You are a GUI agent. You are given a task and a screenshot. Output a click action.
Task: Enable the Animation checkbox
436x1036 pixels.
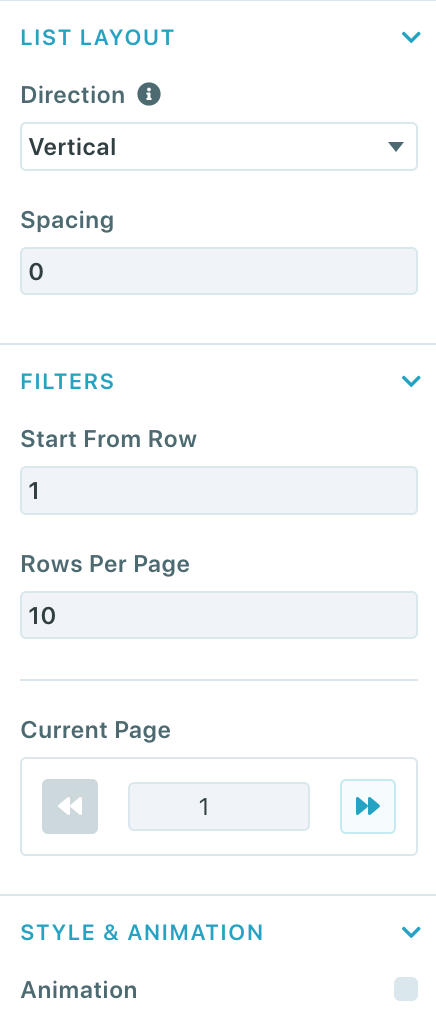[406, 989]
